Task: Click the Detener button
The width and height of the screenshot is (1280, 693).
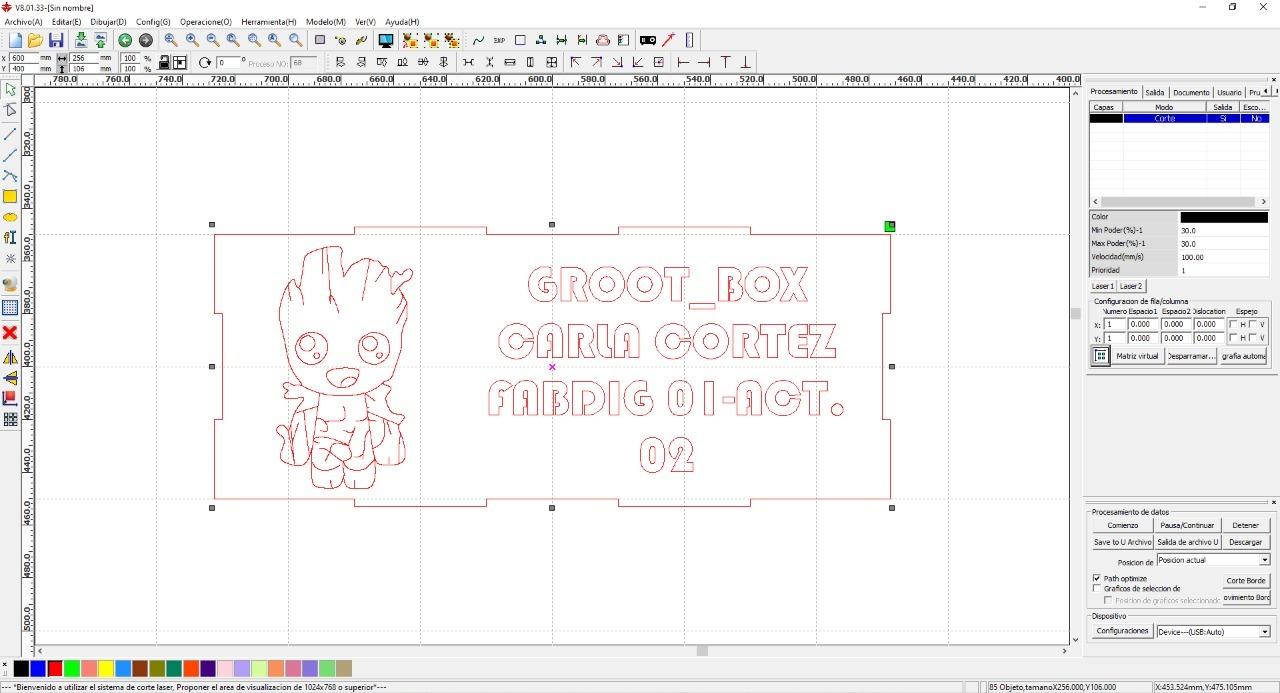Action: [x=1246, y=525]
